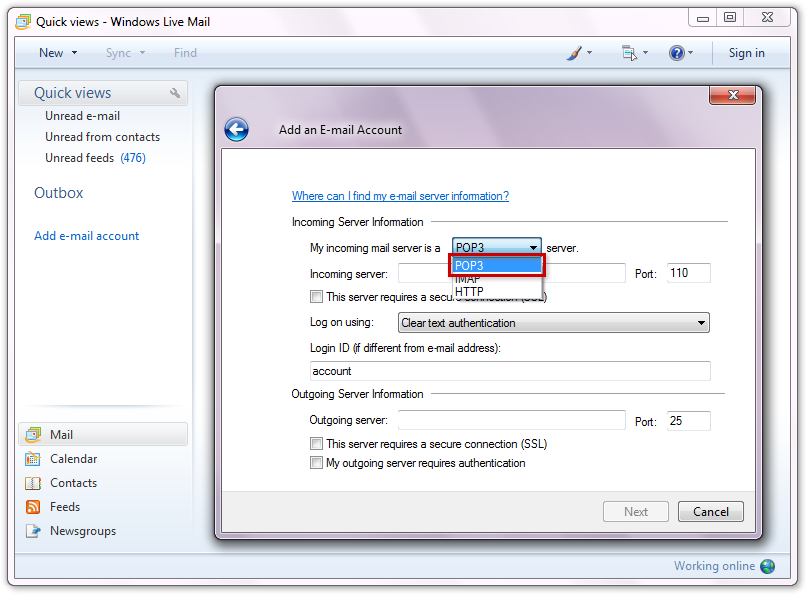
Task: Click the Incoming server text field
Action: pos(512,273)
